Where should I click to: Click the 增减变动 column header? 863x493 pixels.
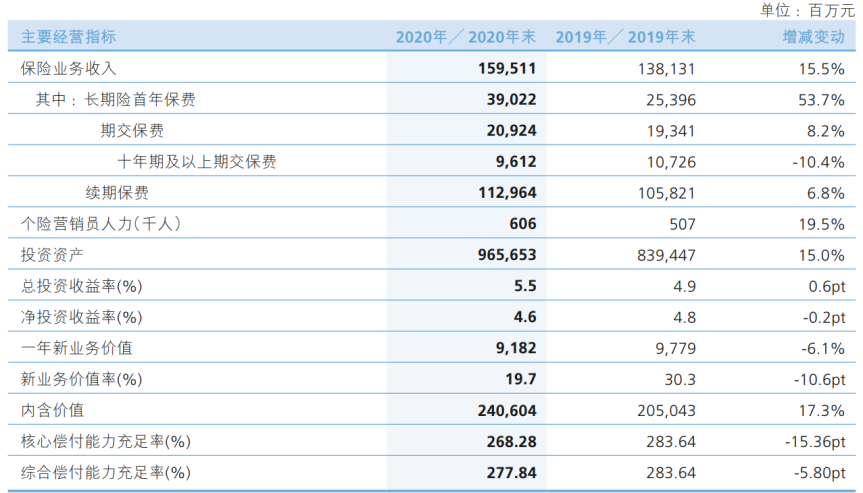(813, 37)
